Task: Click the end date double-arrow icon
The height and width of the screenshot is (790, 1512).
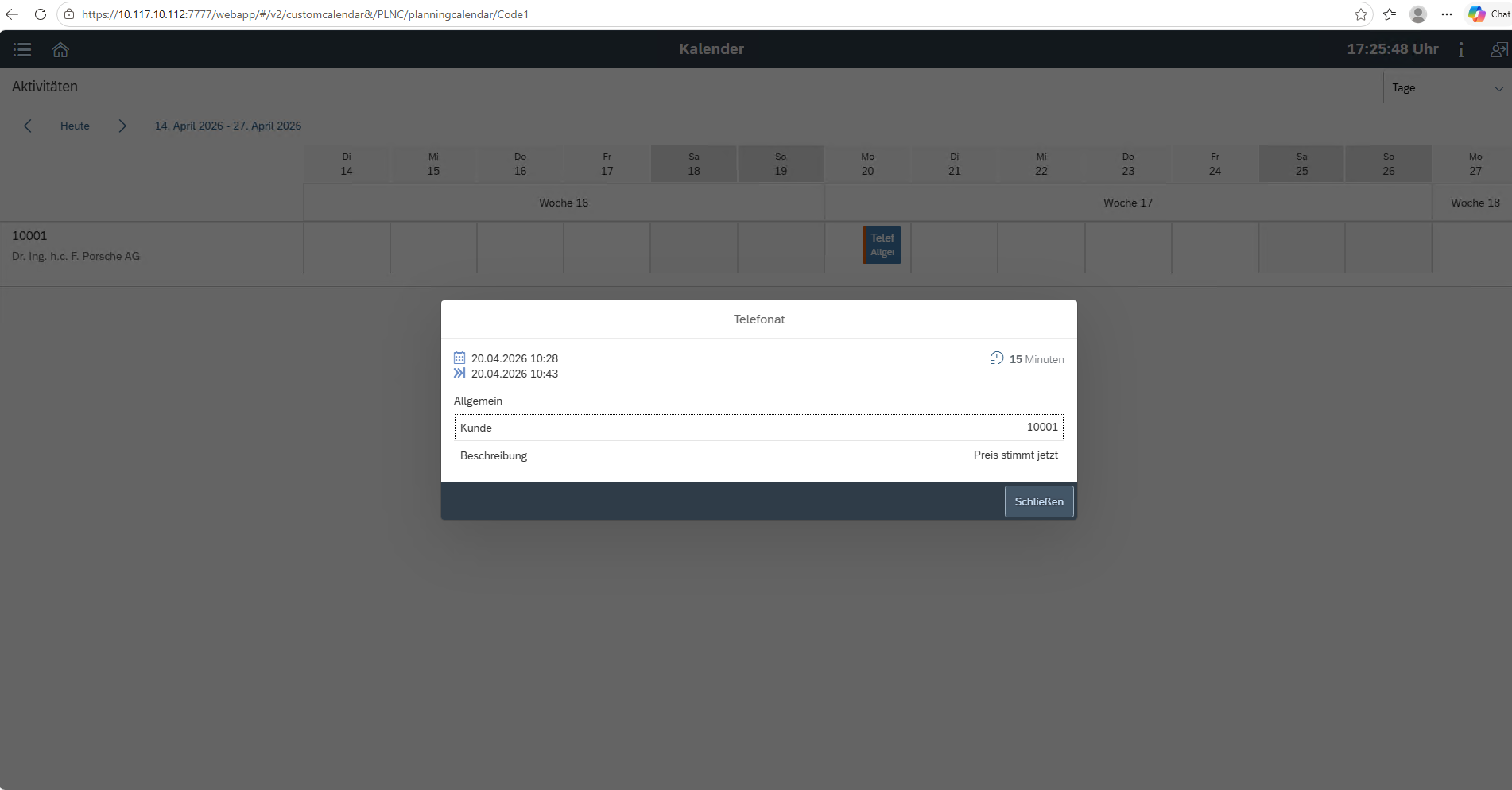Action: click(459, 373)
